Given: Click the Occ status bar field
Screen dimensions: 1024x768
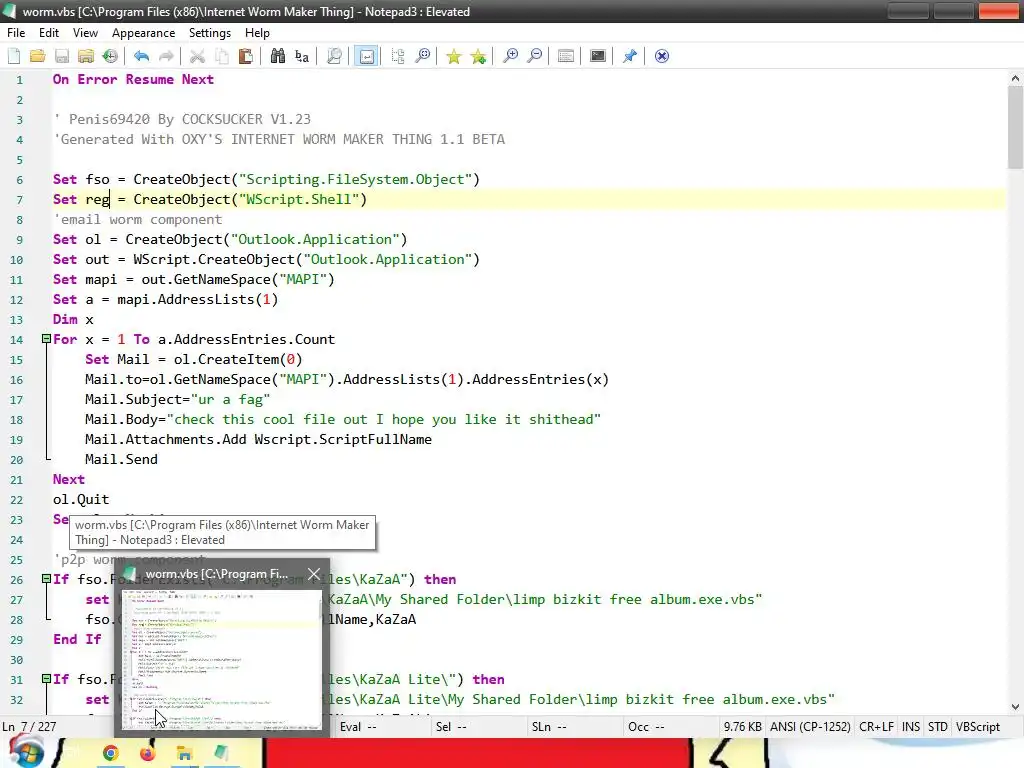Looking at the screenshot, I should 646,727.
